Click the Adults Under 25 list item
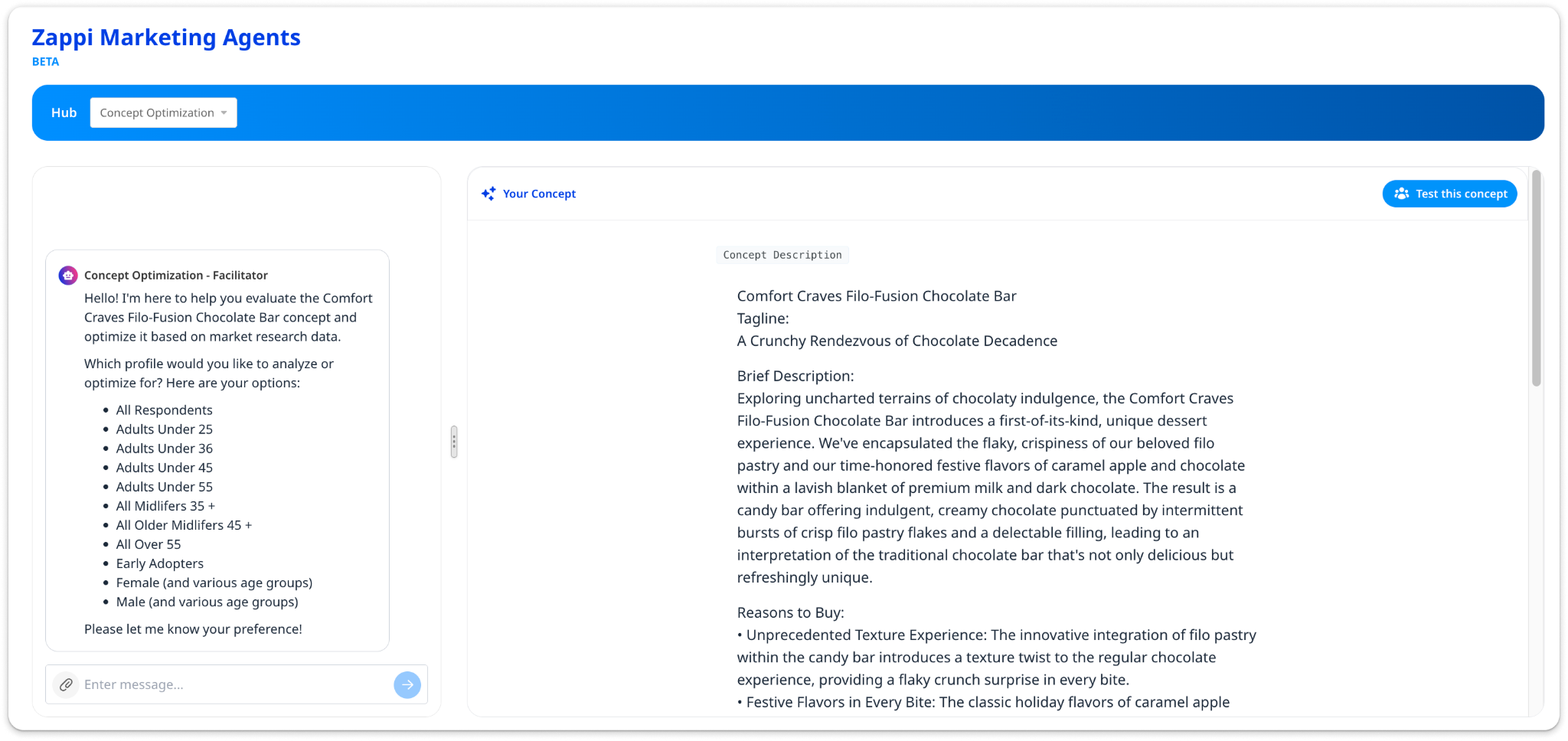This screenshot has height=741, width=1568. pos(165,429)
